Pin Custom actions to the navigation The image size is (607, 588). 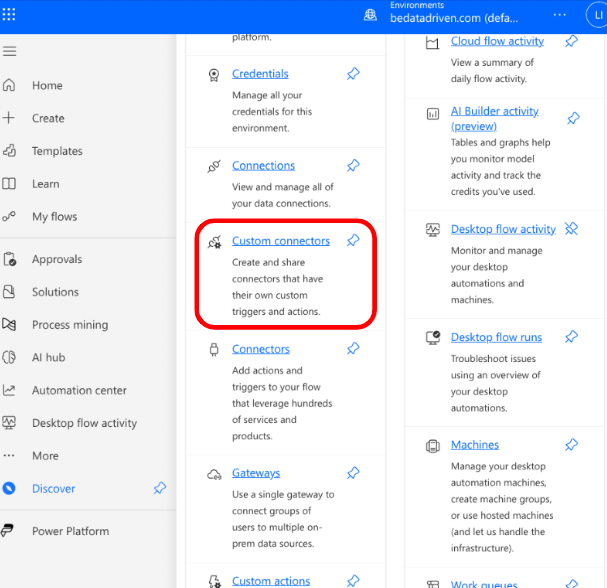(x=353, y=581)
